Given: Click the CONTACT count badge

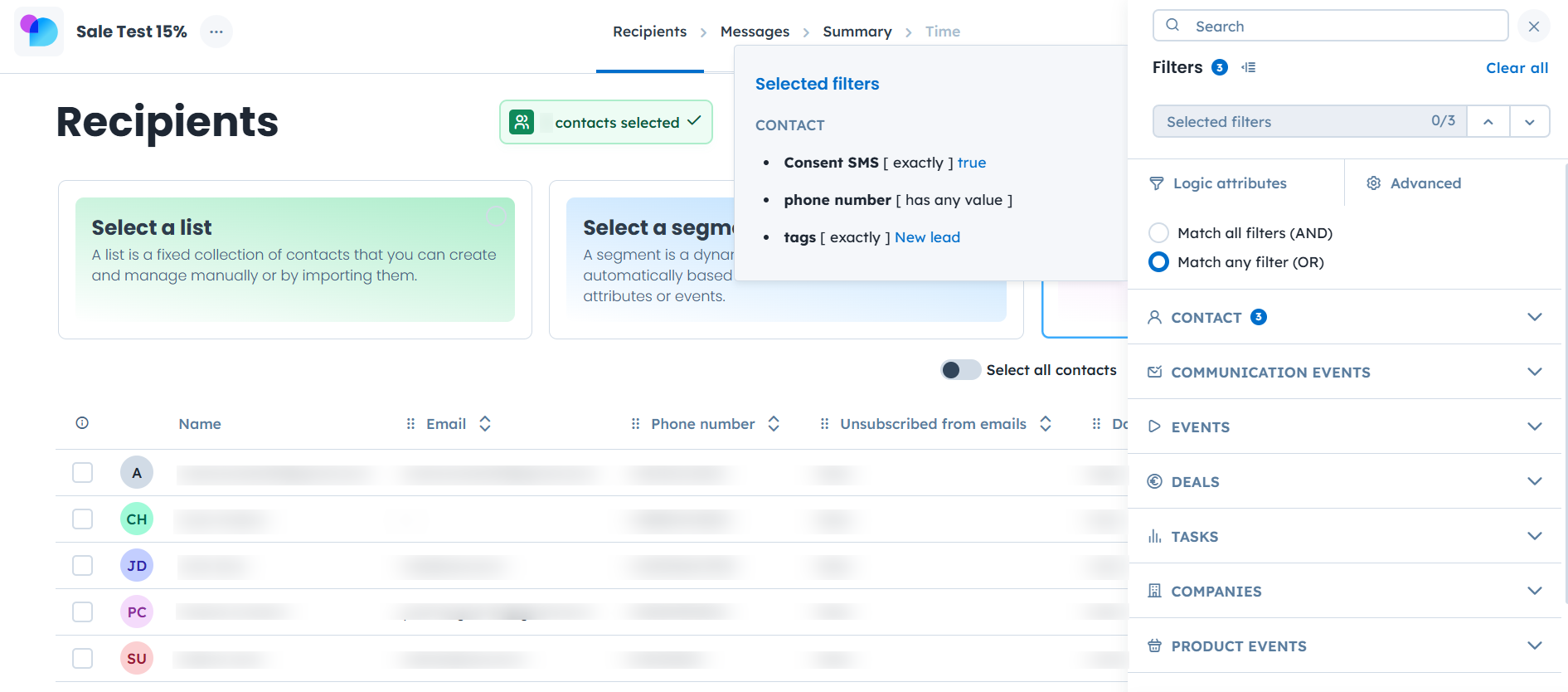Looking at the screenshot, I should click(x=1259, y=317).
